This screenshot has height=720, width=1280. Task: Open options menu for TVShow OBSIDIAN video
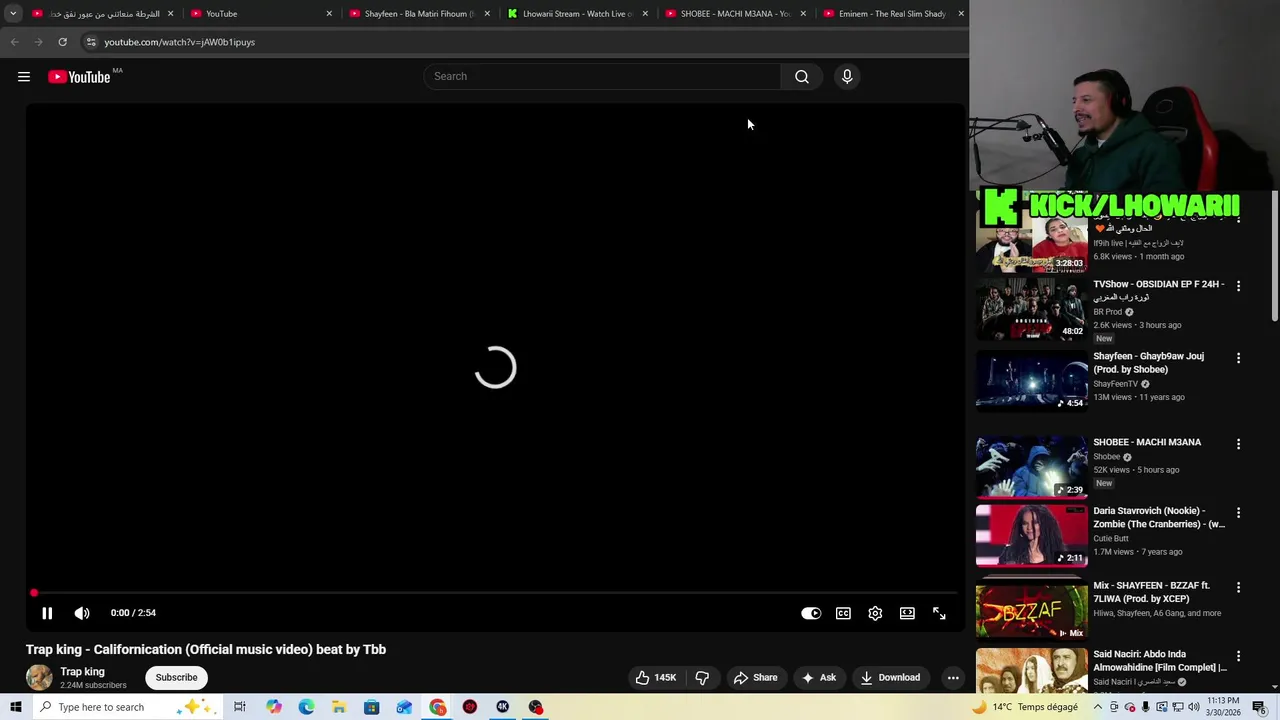(x=1238, y=286)
